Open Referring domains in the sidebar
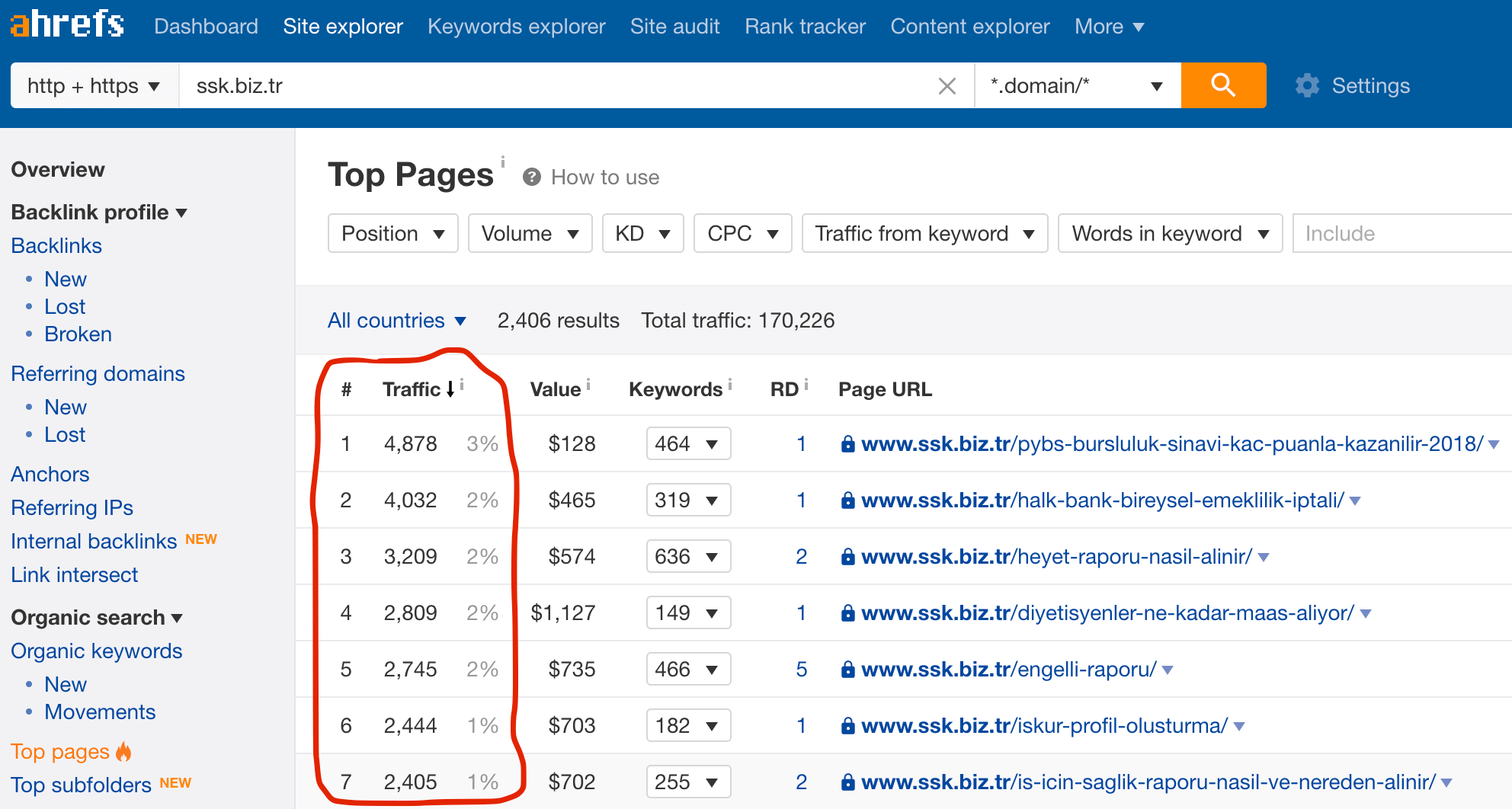Screen dimensions: 1512x809 [98, 373]
